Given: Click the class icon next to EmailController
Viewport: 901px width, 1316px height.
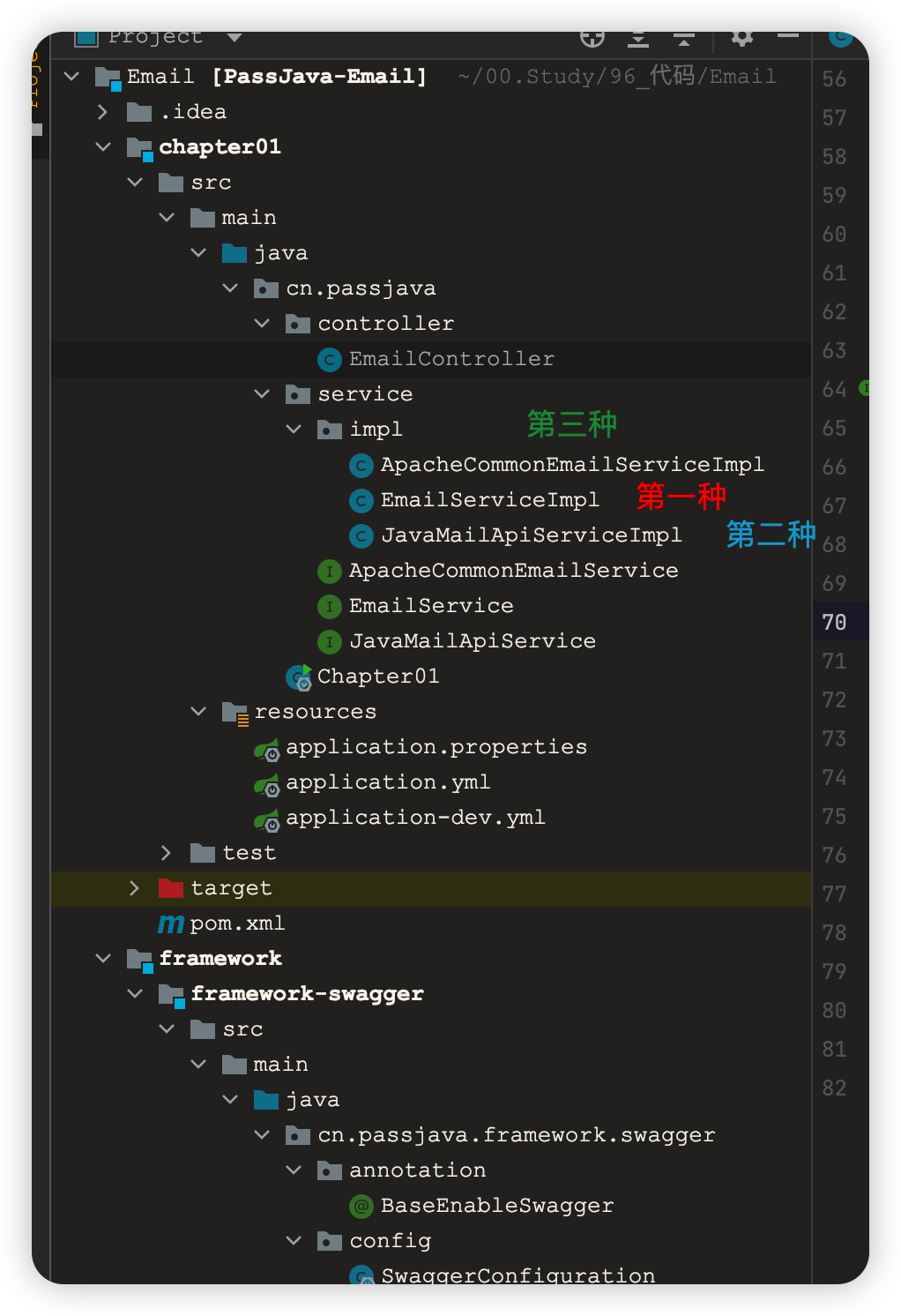Looking at the screenshot, I should pyautogui.click(x=328, y=359).
